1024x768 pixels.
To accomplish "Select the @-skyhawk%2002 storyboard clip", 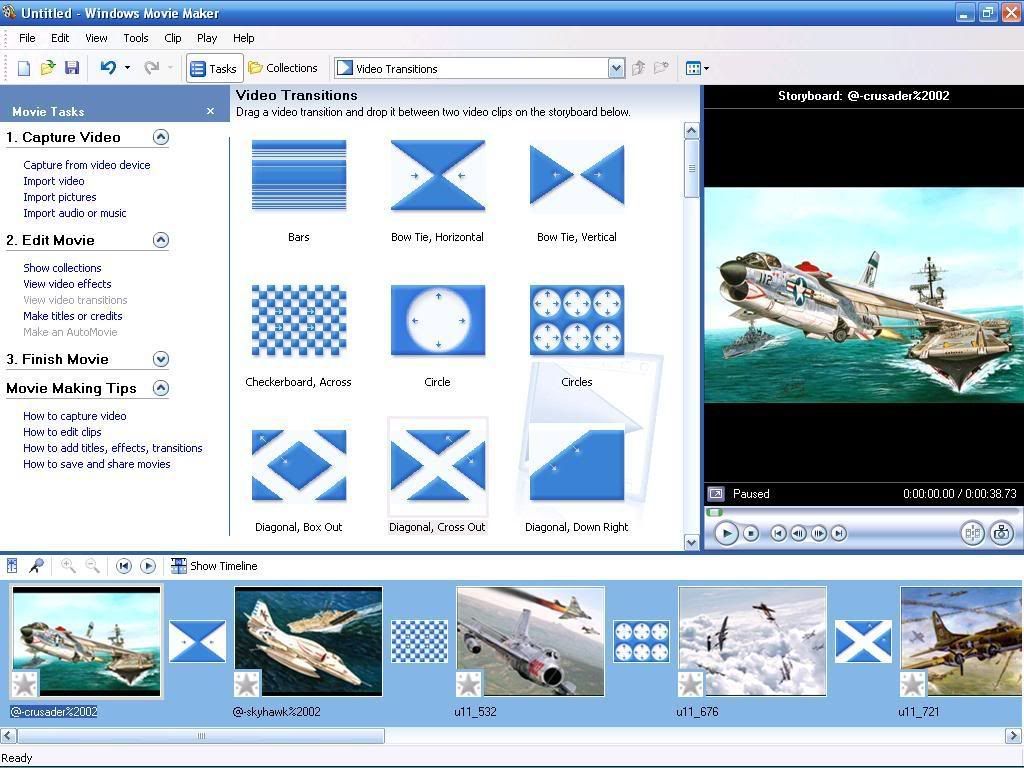I will 308,641.
